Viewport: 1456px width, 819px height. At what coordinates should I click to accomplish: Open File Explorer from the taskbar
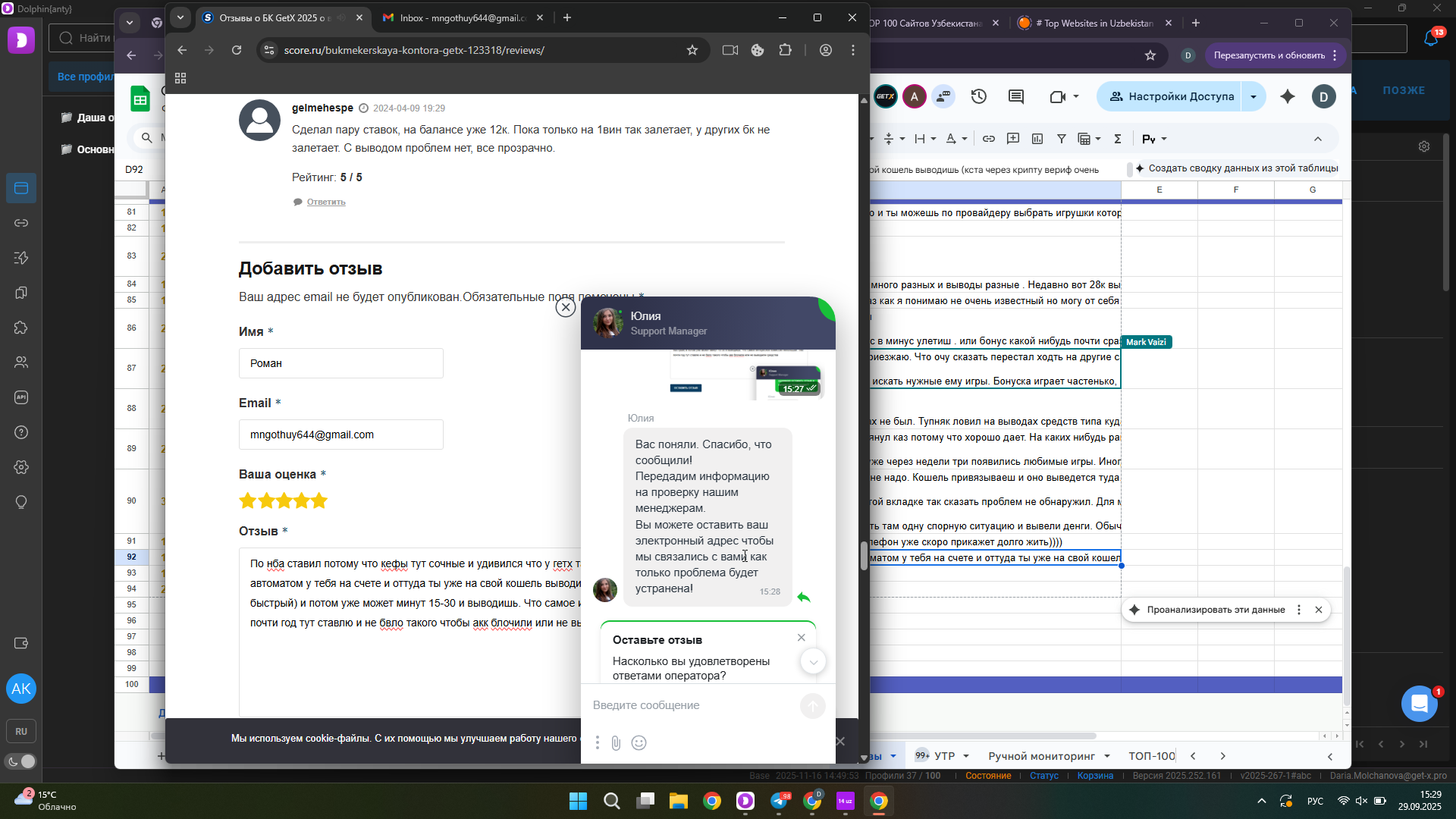[x=678, y=801]
